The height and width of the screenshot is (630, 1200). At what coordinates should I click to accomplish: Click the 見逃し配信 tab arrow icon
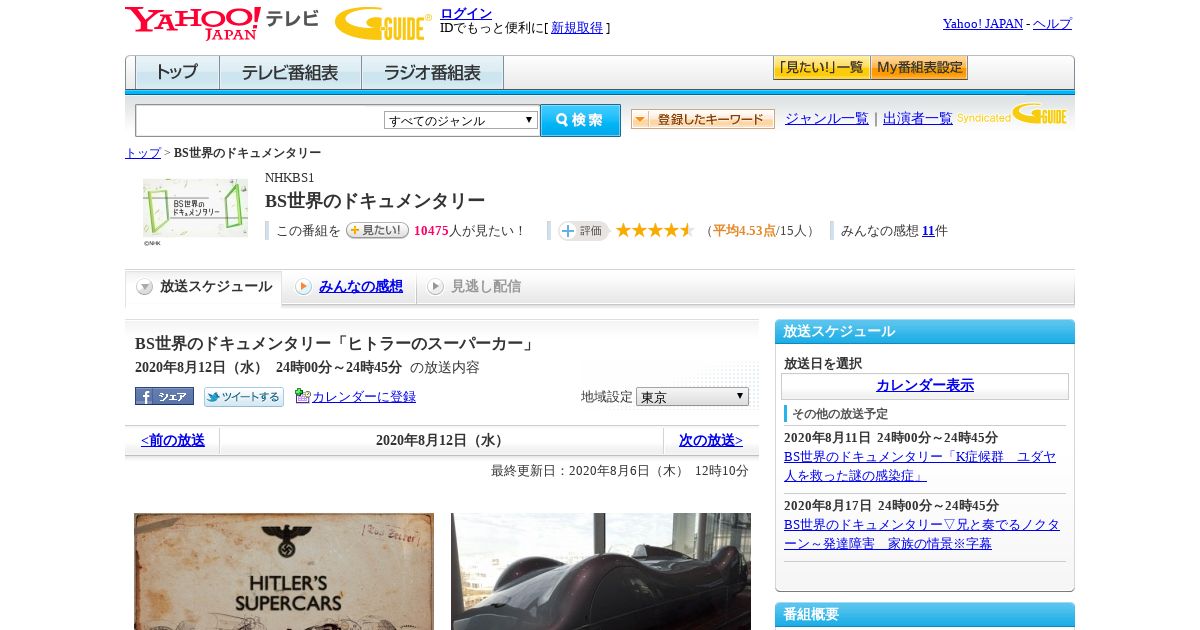pos(435,287)
